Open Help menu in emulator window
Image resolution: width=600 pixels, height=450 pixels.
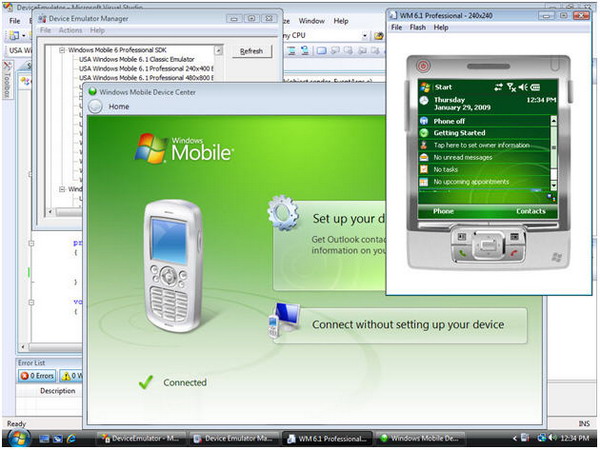pyautogui.click(x=441, y=28)
